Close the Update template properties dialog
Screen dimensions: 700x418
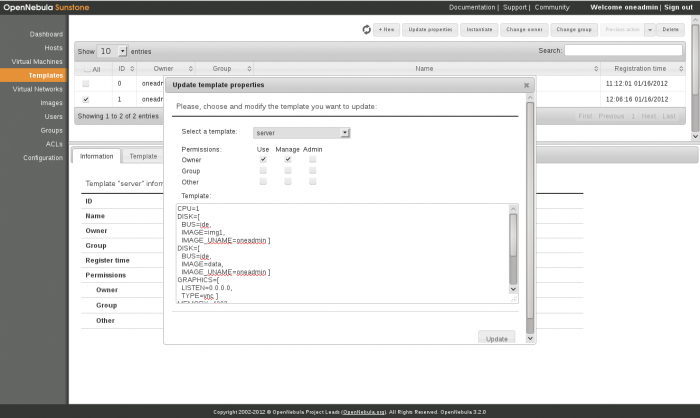(x=526, y=85)
